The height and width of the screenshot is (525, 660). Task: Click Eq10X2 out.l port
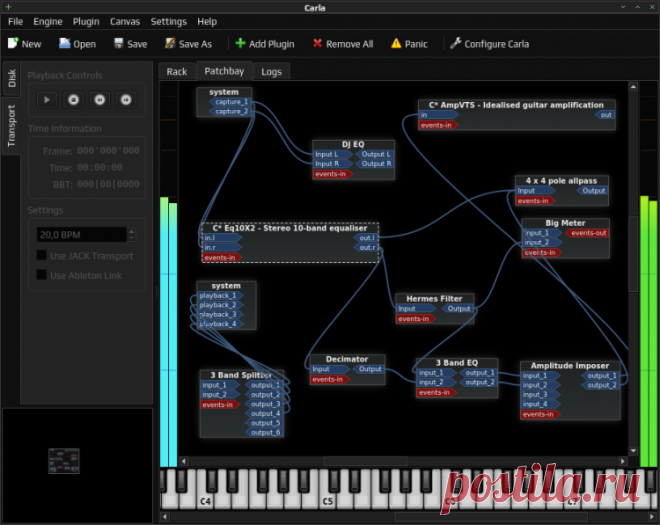tap(366, 238)
